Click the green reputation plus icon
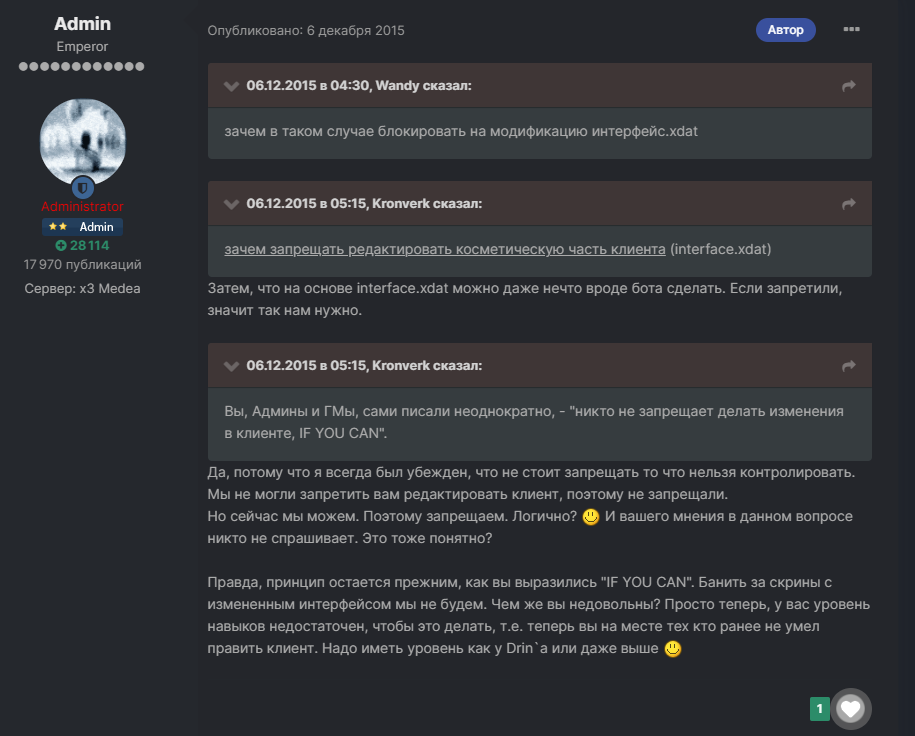Screen dimensions: 915x736 (x=61, y=246)
